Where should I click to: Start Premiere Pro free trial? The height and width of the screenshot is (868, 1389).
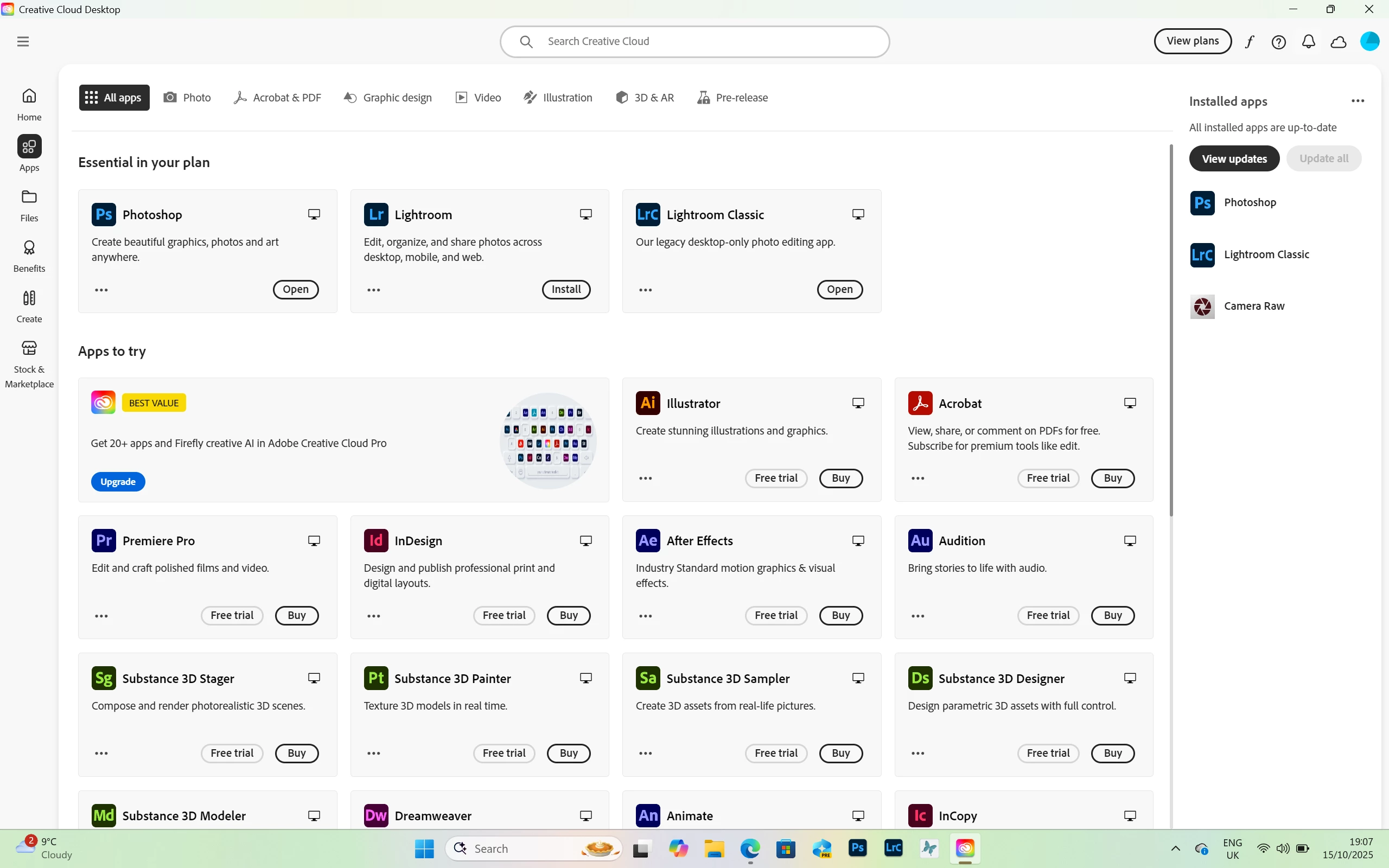point(232,615)
